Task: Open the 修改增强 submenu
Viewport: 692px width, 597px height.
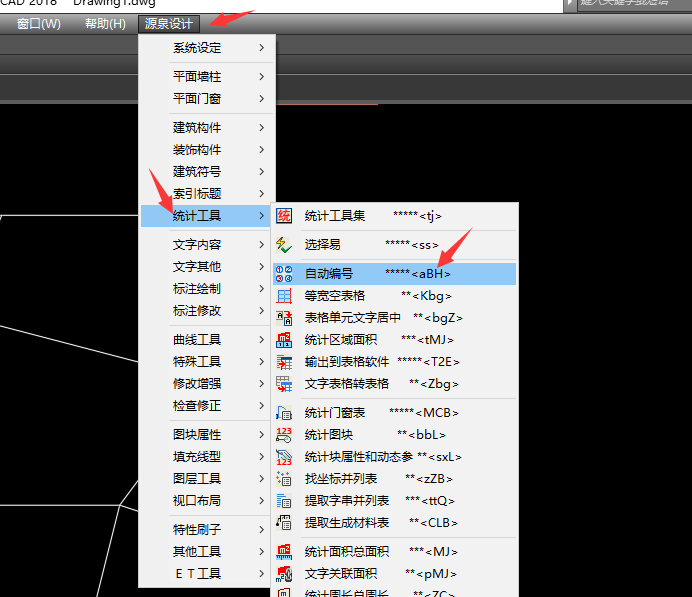Action: coord(206,383)
